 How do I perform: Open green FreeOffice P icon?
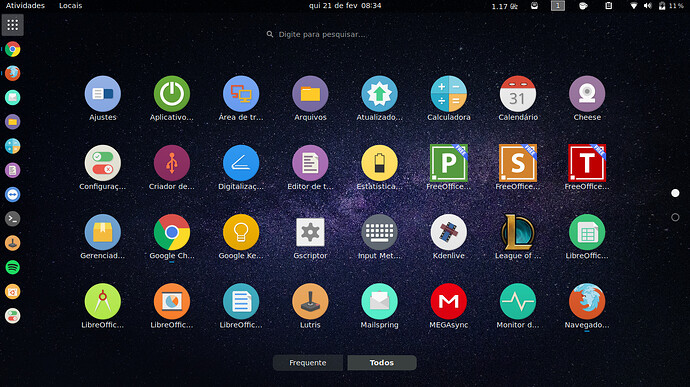448,163
